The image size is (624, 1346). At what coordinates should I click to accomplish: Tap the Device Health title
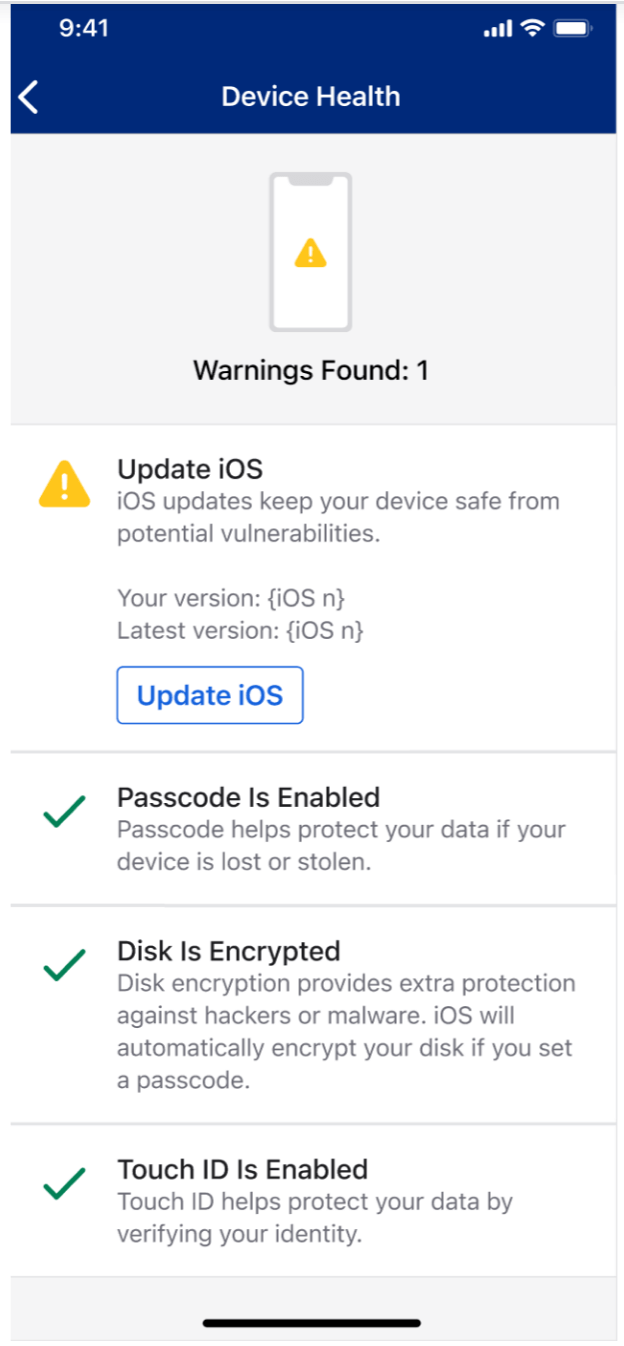311,97
